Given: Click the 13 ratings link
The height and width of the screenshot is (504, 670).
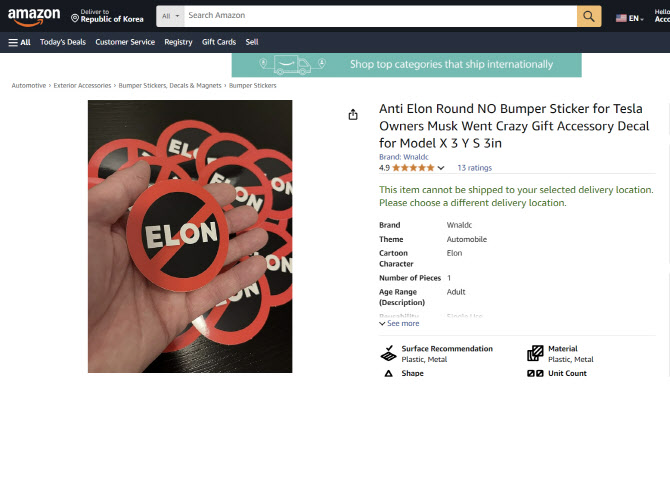Looking at the screenshot, I should click(474, 168).
